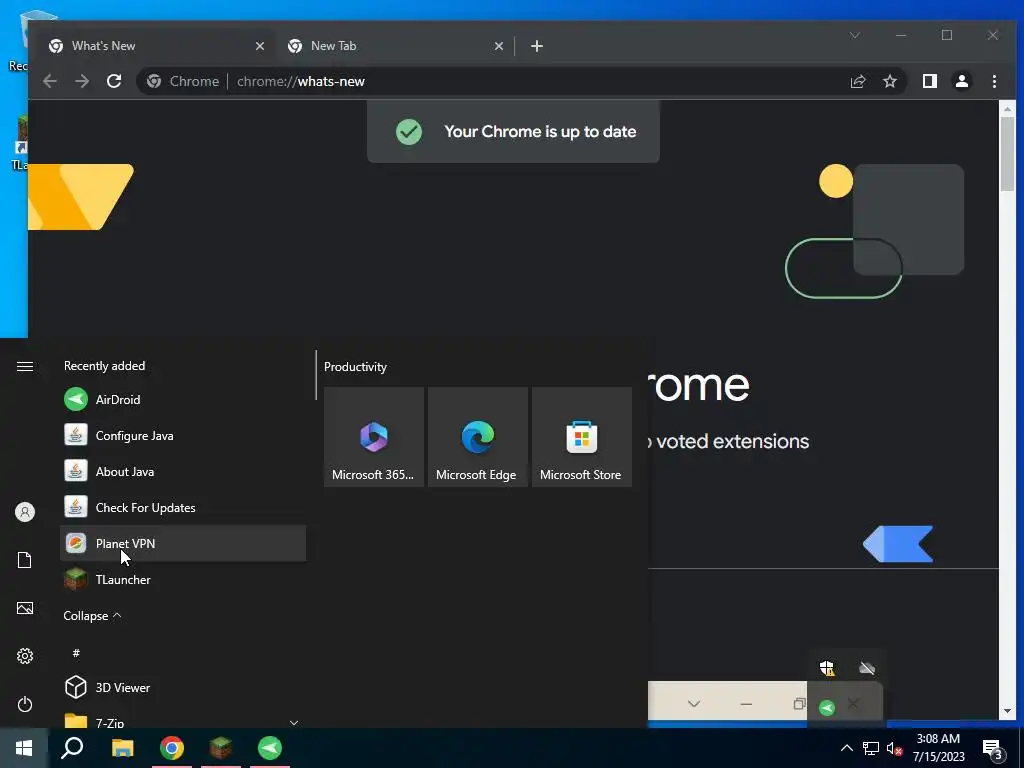The width and height of the screenshot is (1024, 768).
Task: Share this page icon in address bar
Action: pos(857,81)
